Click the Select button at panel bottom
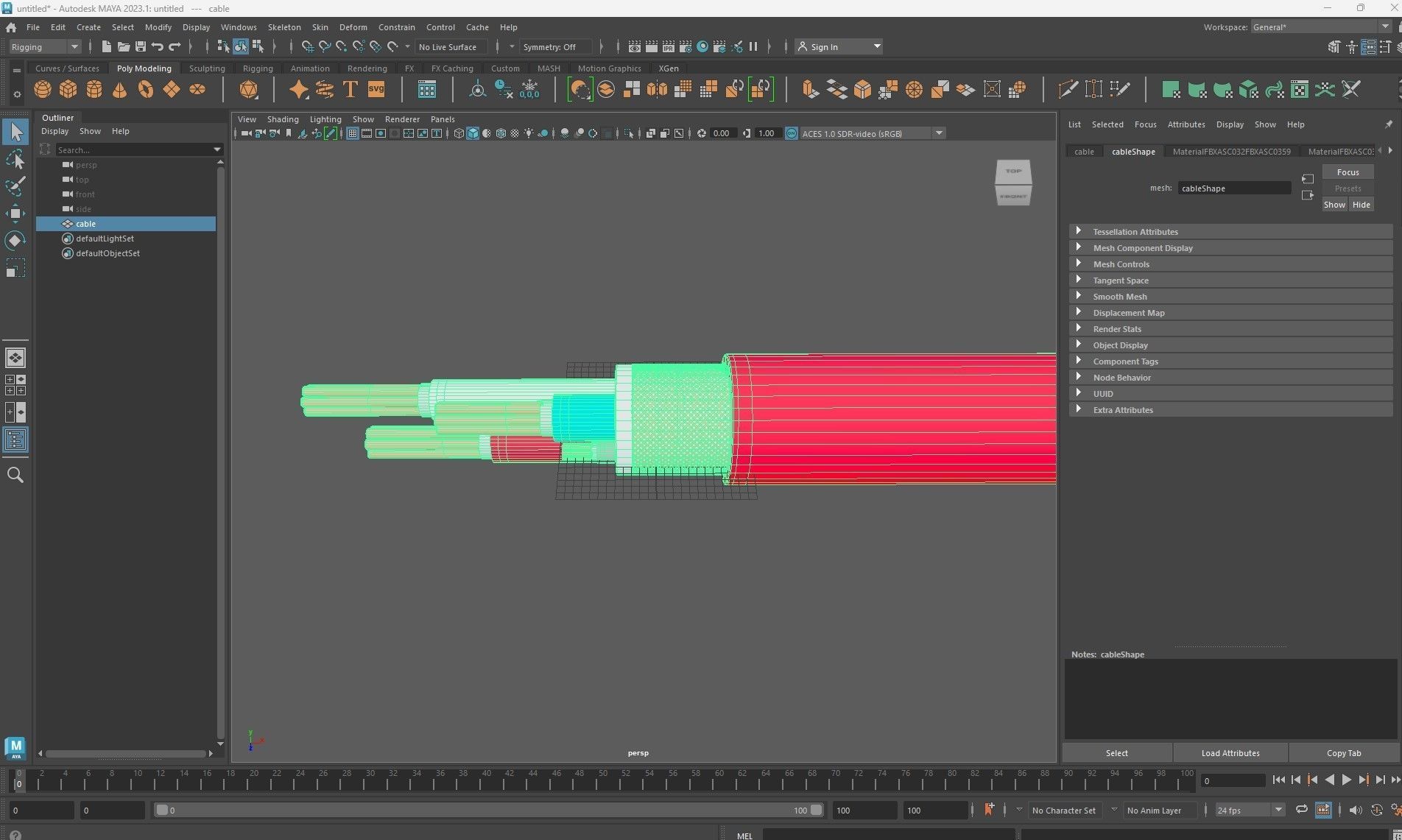The width and height of the screenshot is (1402, 840). pos(1116,752)
